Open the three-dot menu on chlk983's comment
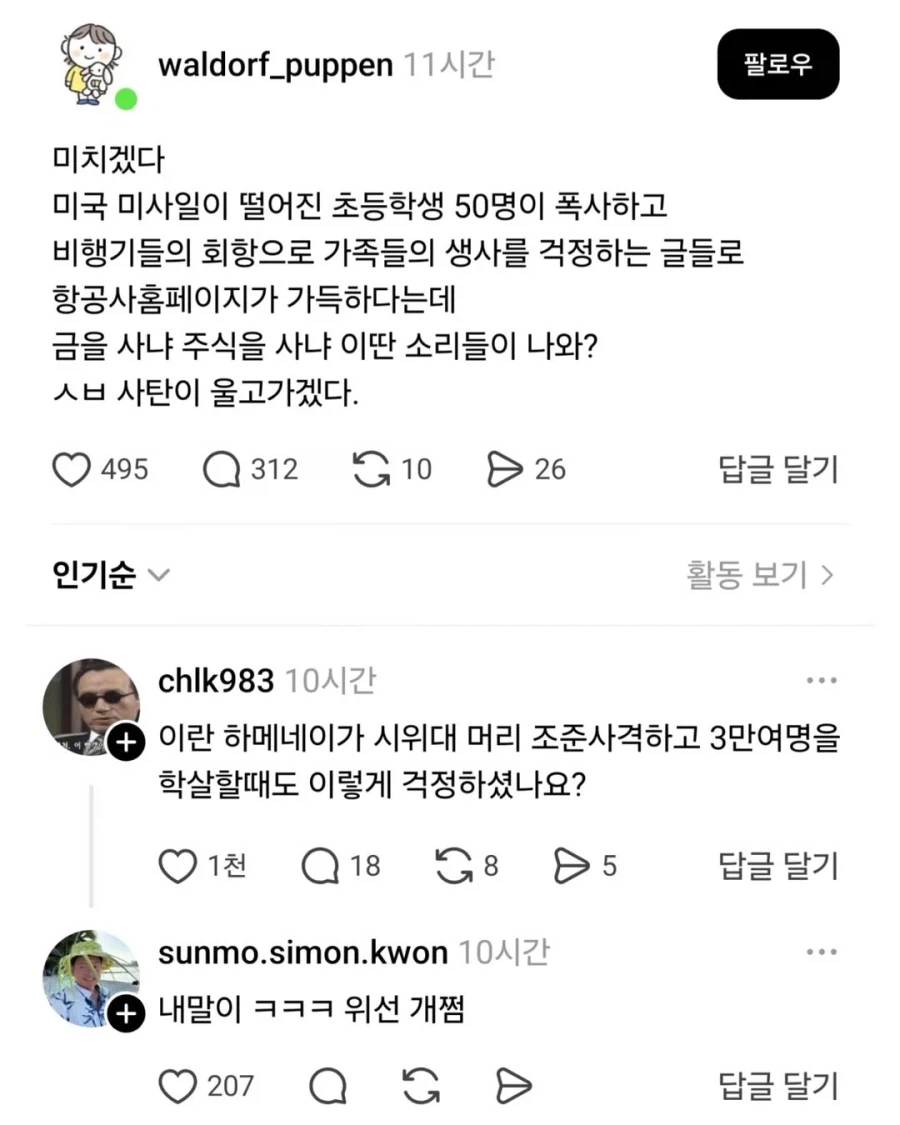This screenshot has height=1125, width=900. (x=822, y=679)
